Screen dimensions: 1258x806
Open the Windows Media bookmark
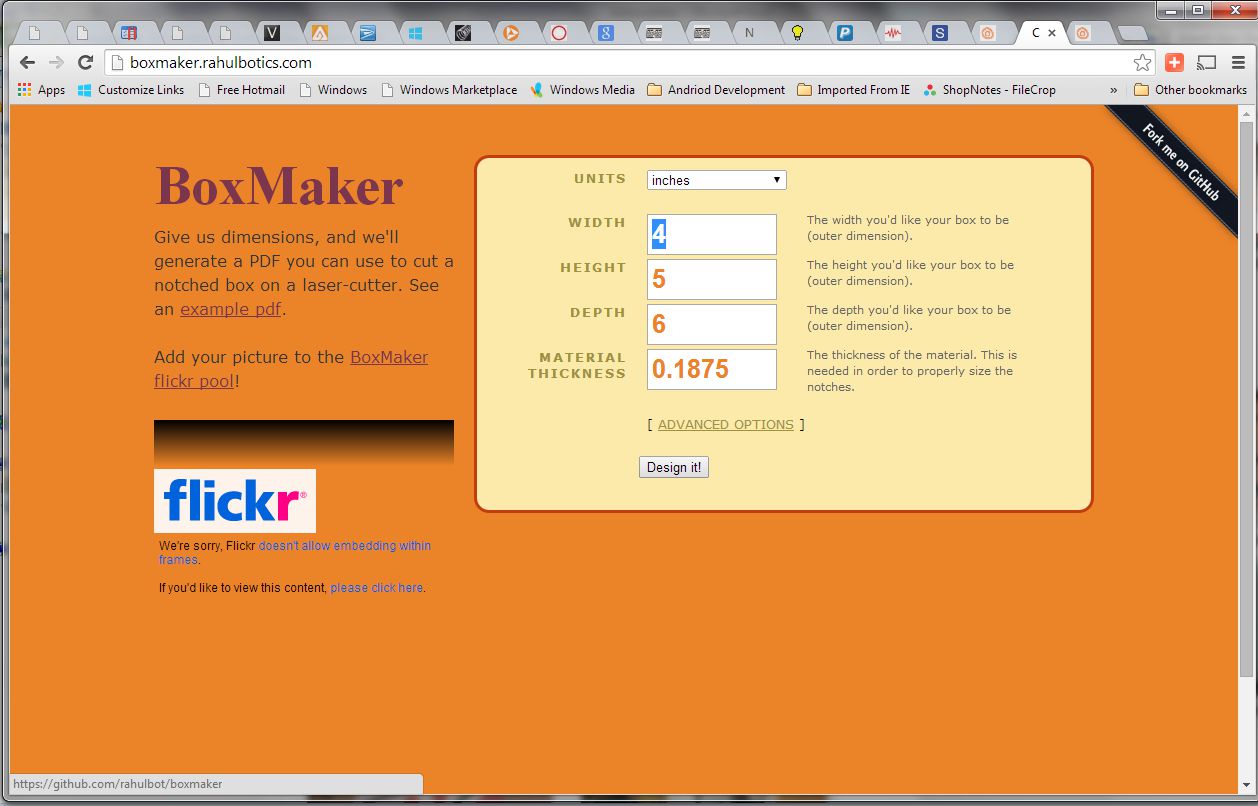click(x=582, y=90)
